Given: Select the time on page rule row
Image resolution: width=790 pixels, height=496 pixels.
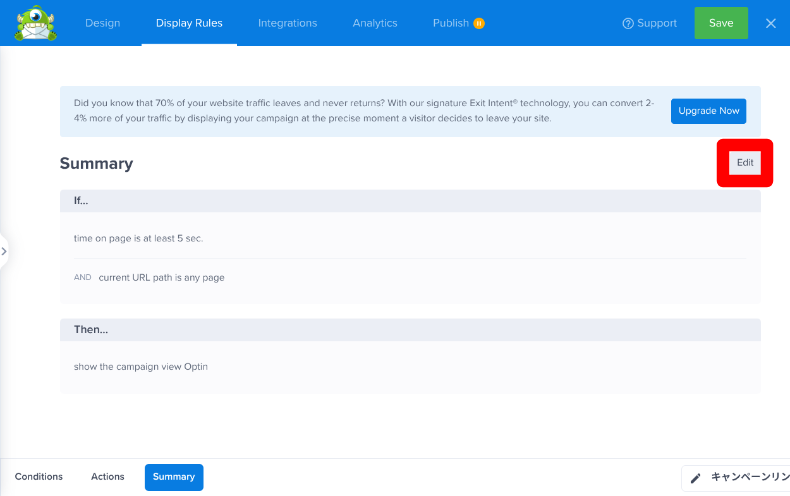Looking at the screenshot, I should pos(139,238).
